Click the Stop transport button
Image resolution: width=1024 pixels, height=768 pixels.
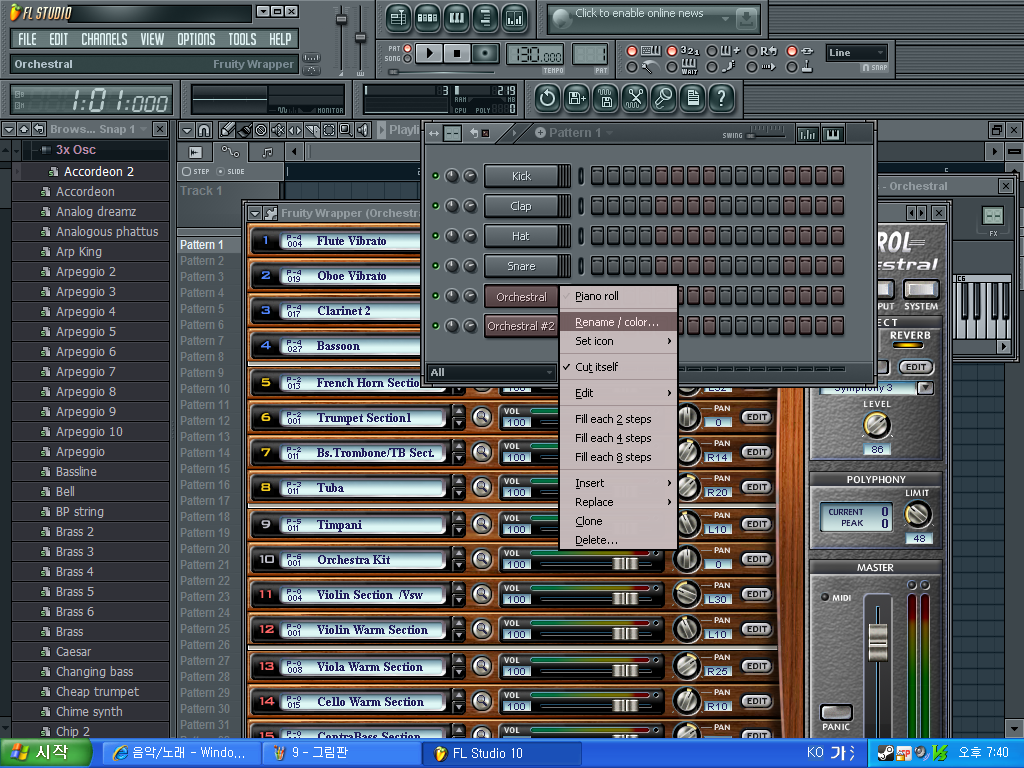(x=457, y=53)
